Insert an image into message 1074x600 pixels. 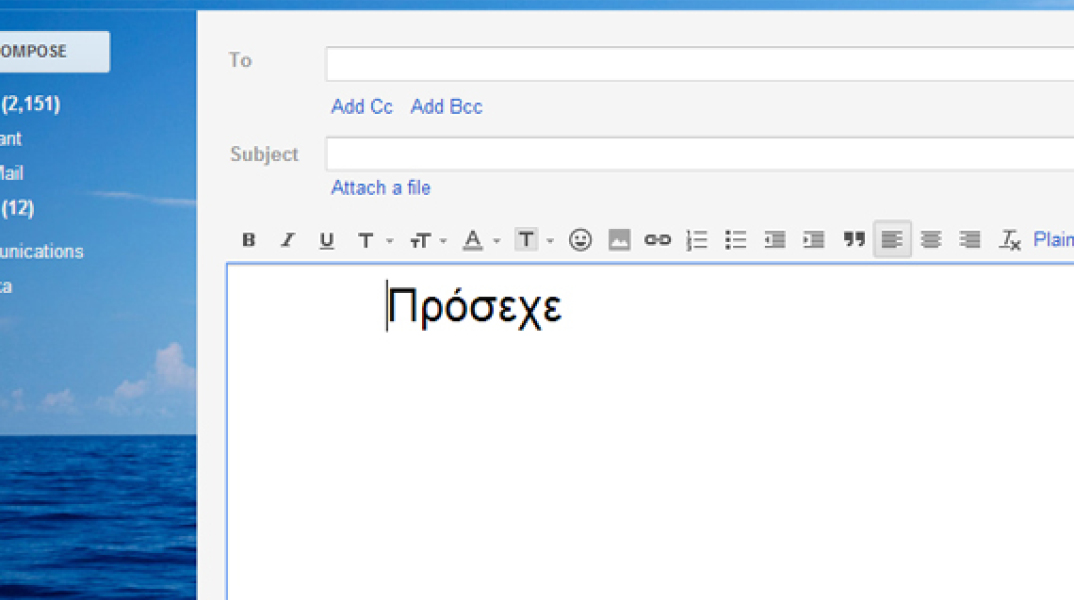[619, 240]
